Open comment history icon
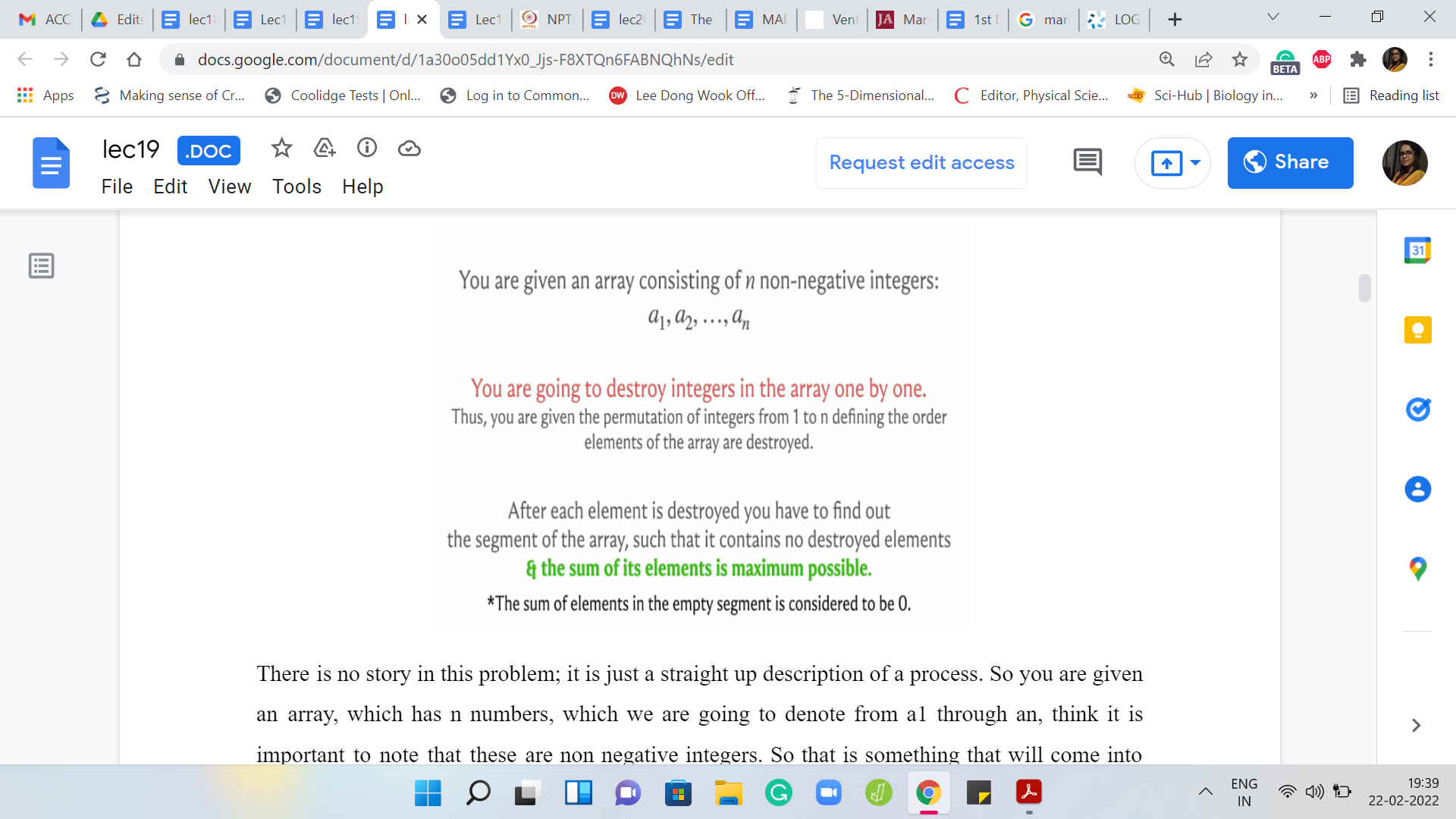This screenshot has width=1456, height=819. (x=1087, y=162)
